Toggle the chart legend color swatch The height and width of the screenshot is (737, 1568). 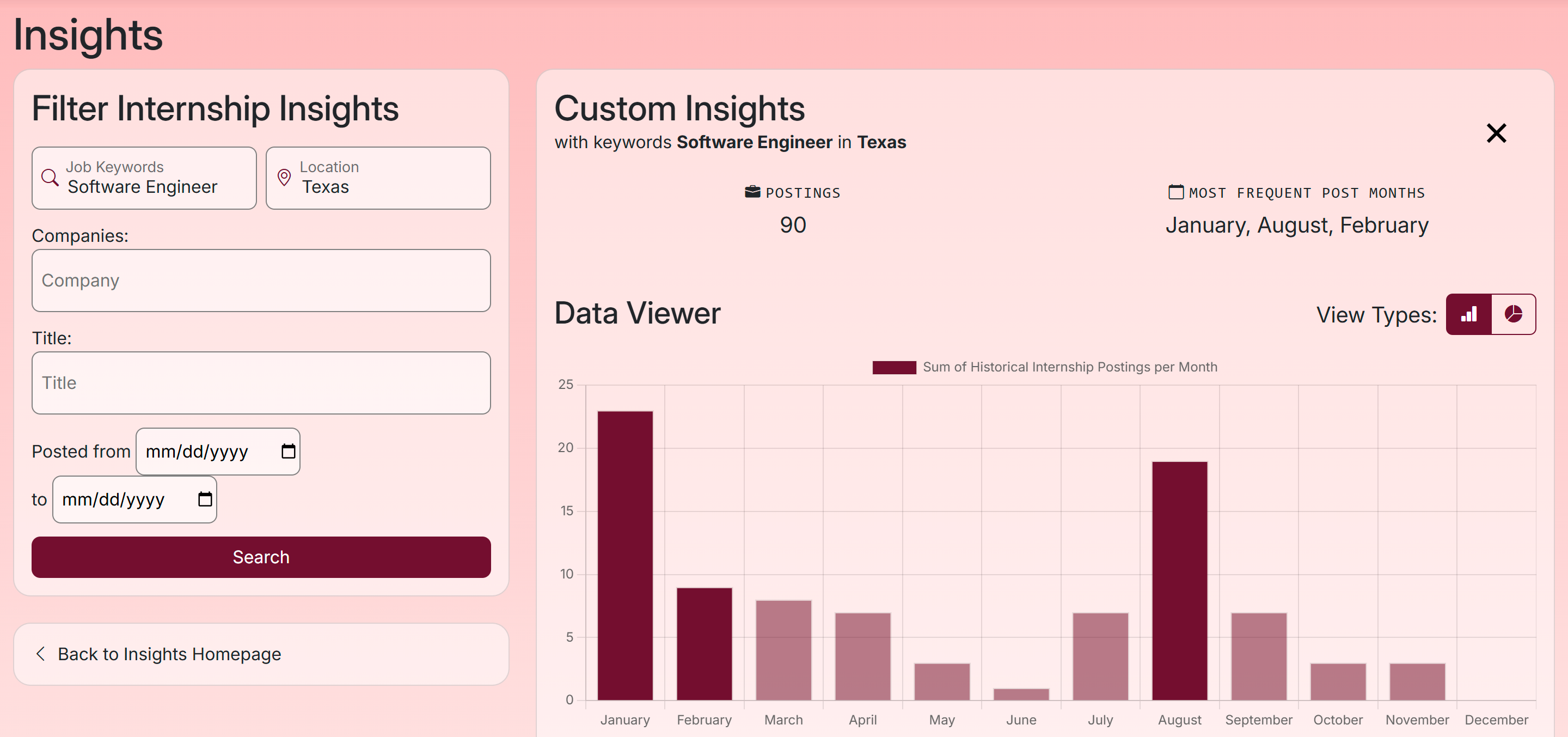893,367
